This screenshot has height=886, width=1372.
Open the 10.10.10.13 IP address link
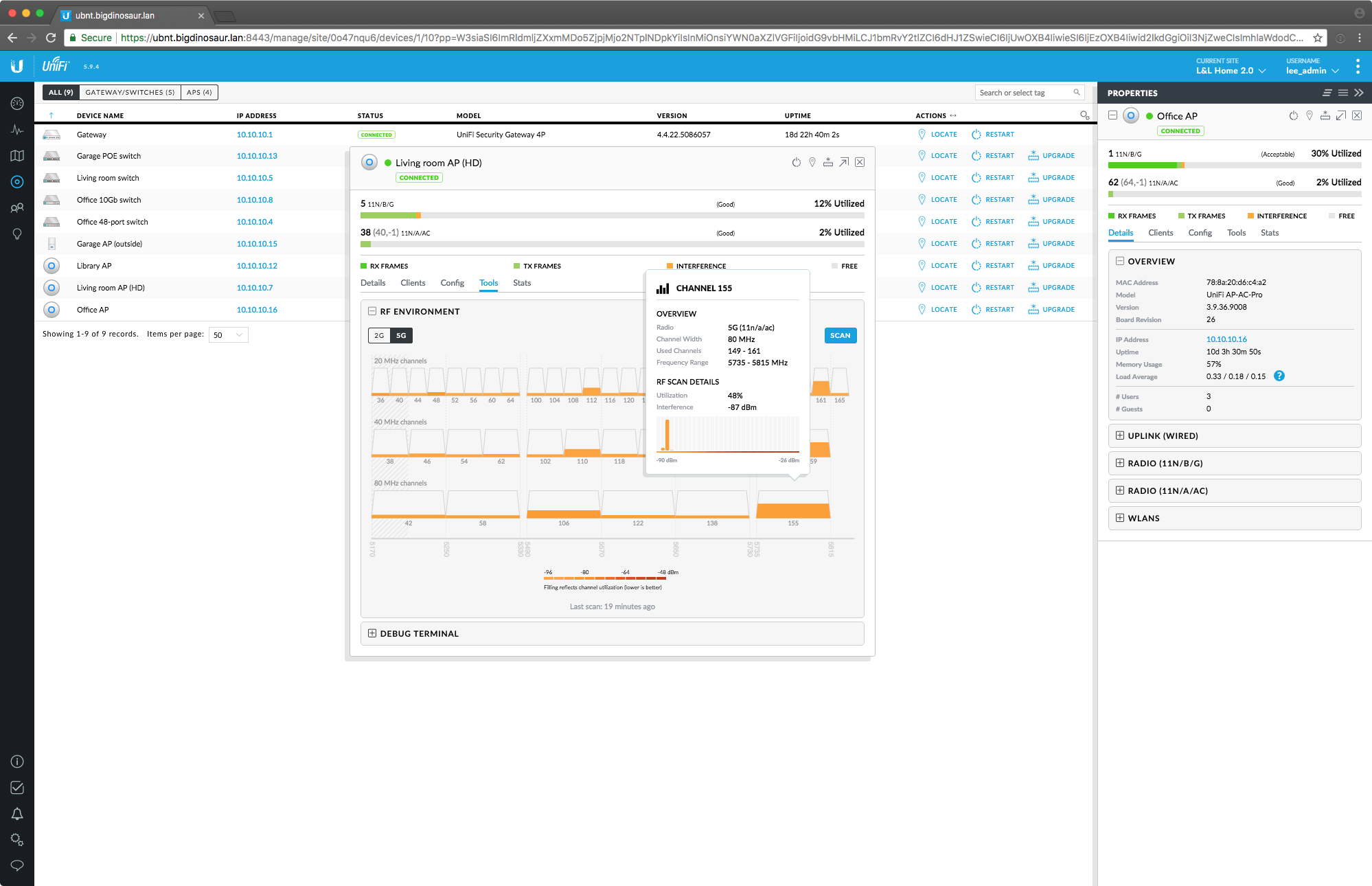(257, 156)
